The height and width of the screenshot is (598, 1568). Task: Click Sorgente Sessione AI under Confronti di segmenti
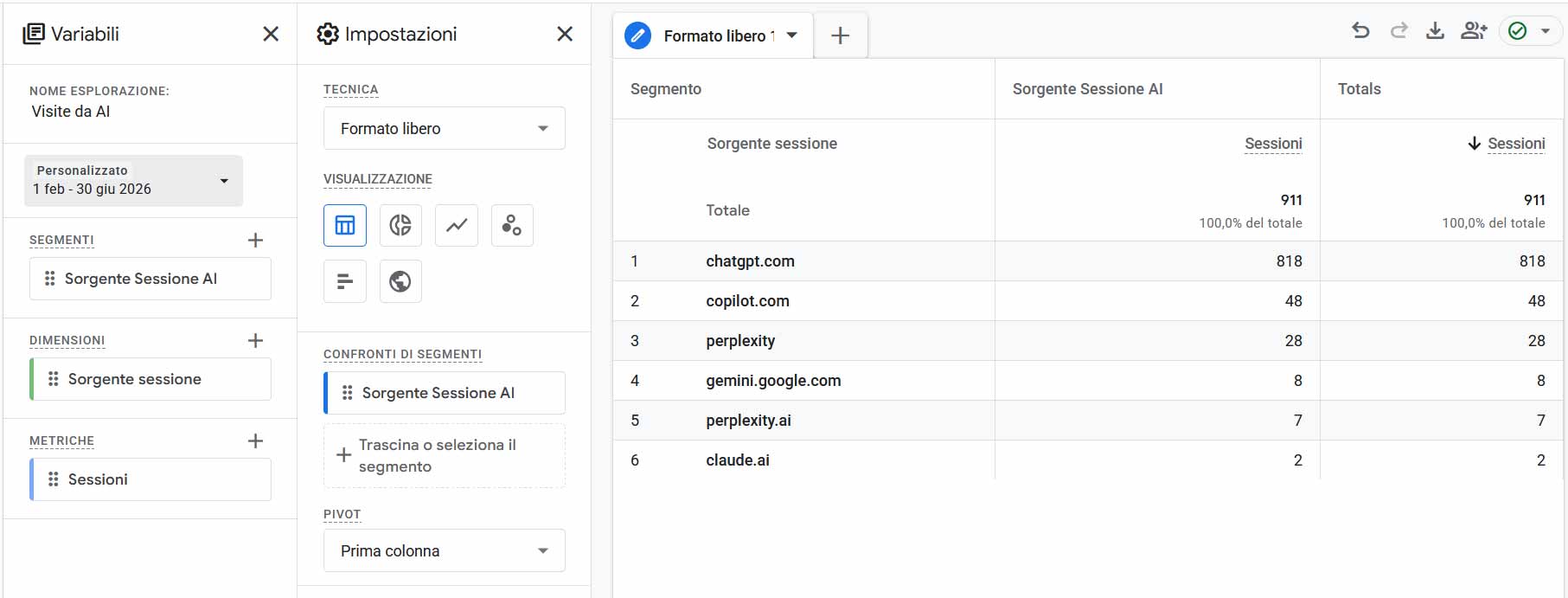[x=445, y=393]
